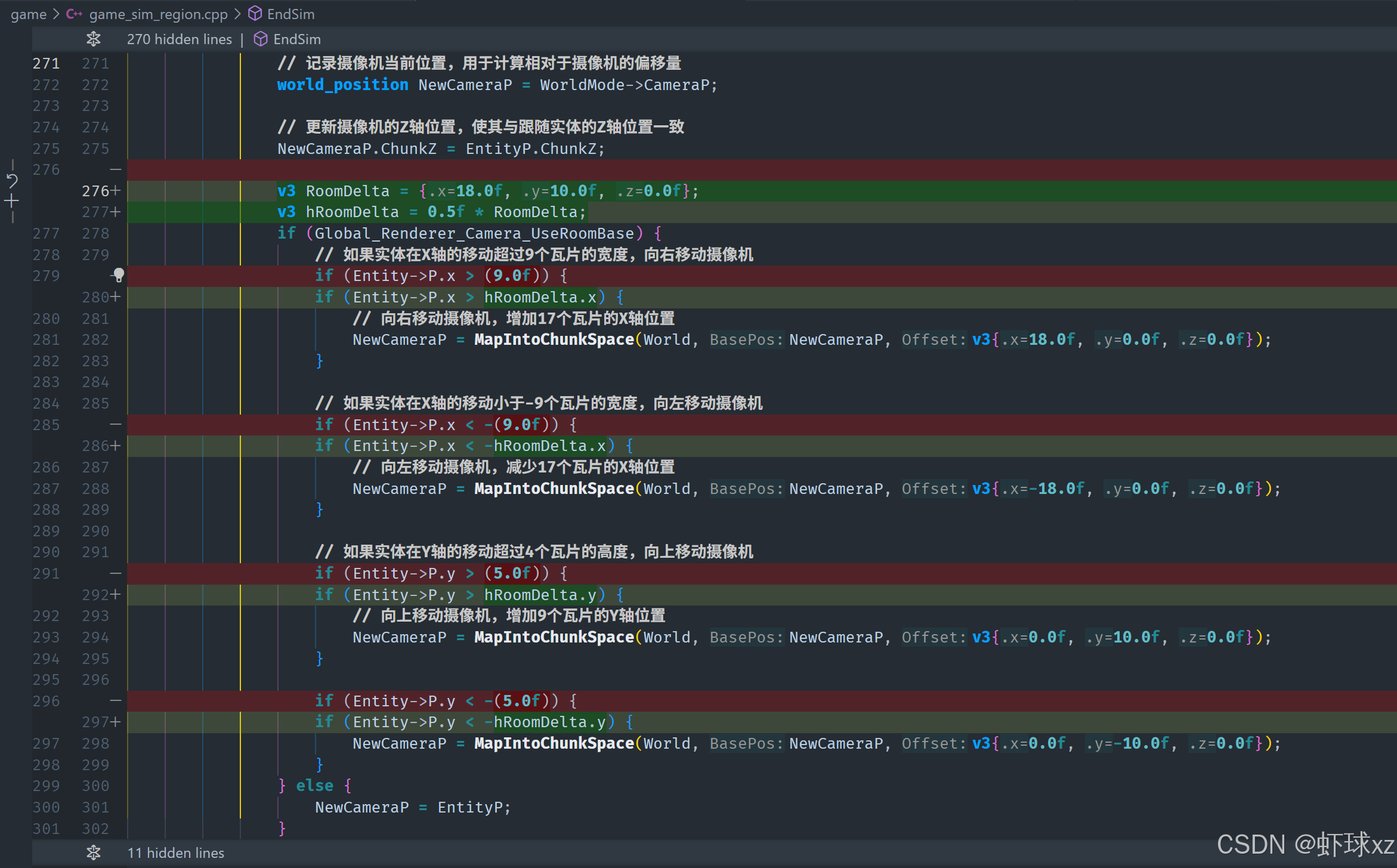Click the cube icon in the hidden lines bar

[261, 39]
